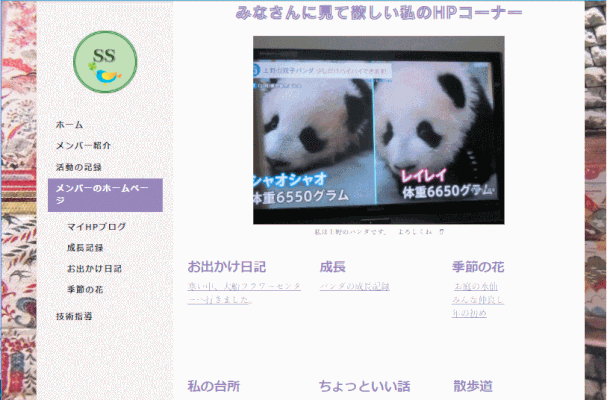Open the パンダの成長記録 link
The height and width of the screenshot is (400, 607).
coord(355,287)
